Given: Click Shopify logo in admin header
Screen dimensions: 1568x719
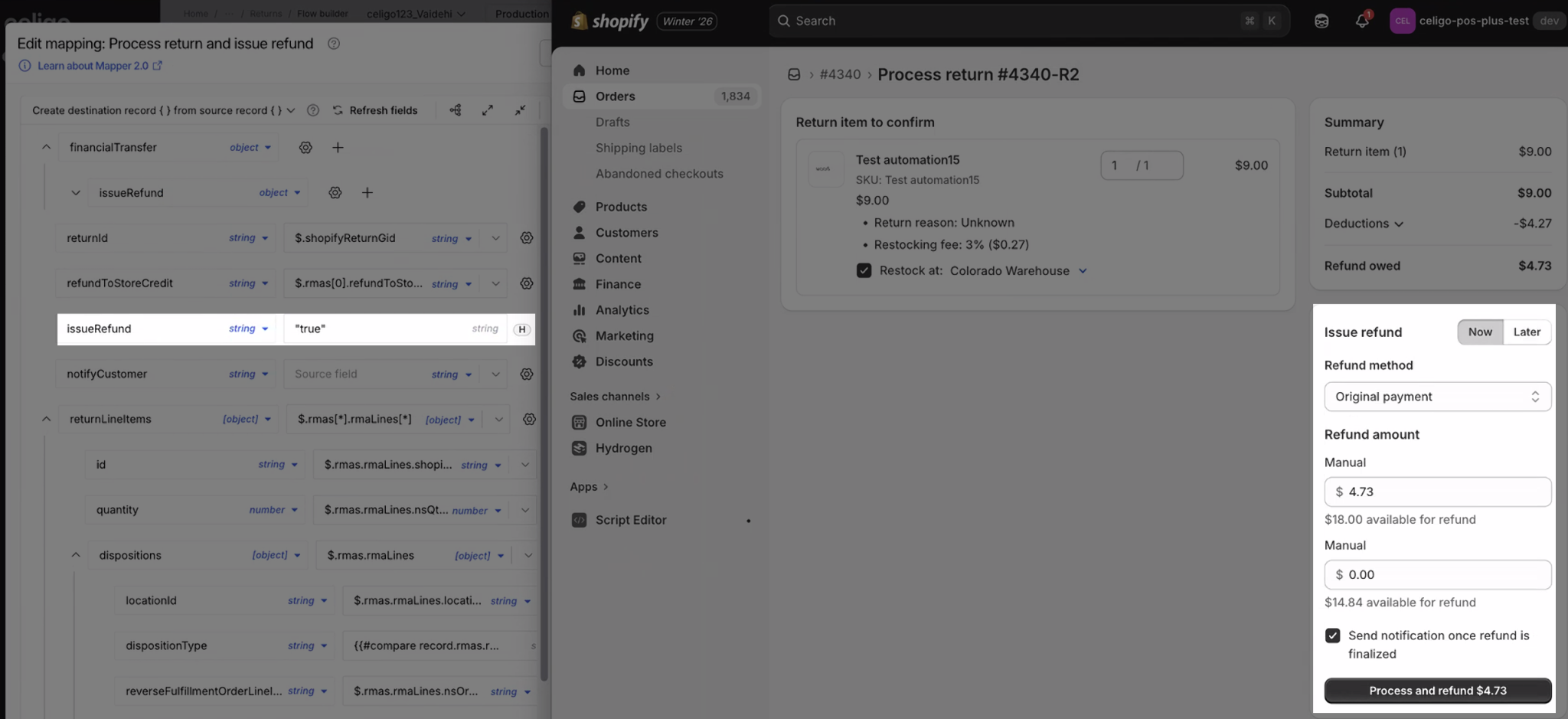Looking at the screenshot, I should click(x=609, y=21).
